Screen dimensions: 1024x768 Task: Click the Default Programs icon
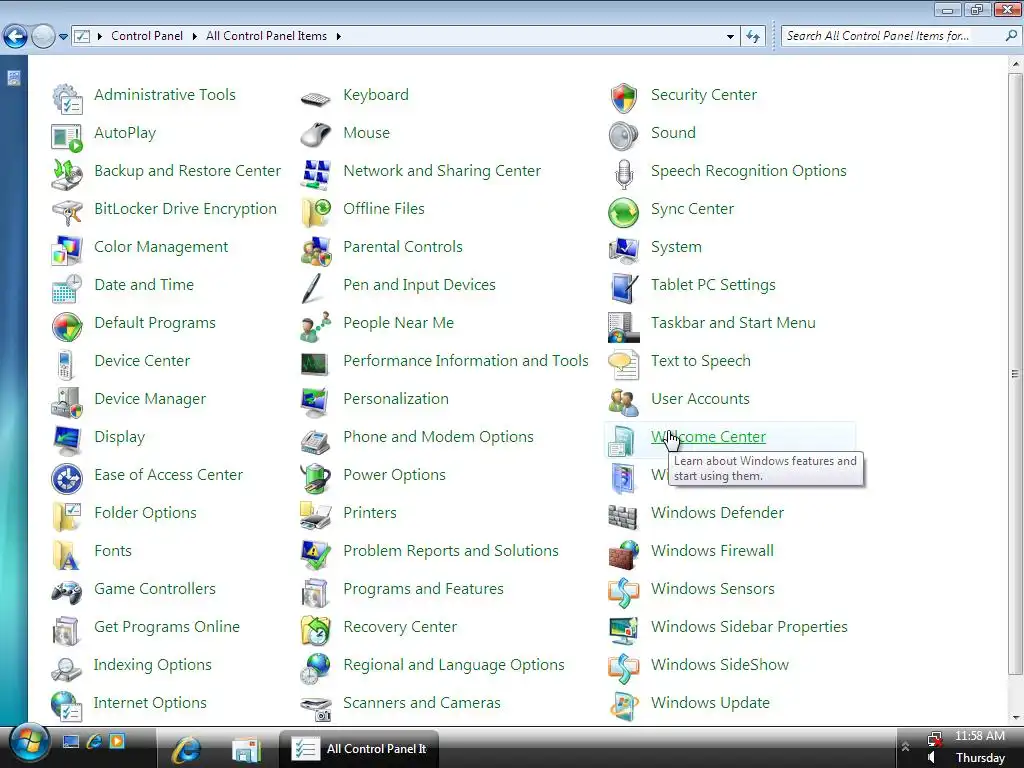pyautogui.click(x=67, y=327)
